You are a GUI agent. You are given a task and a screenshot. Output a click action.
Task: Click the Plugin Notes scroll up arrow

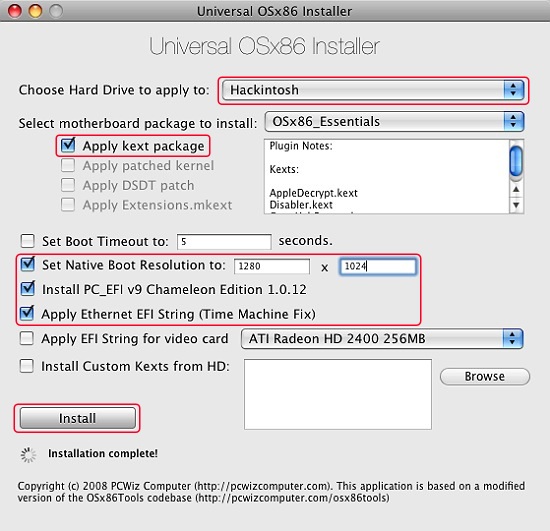516,189
